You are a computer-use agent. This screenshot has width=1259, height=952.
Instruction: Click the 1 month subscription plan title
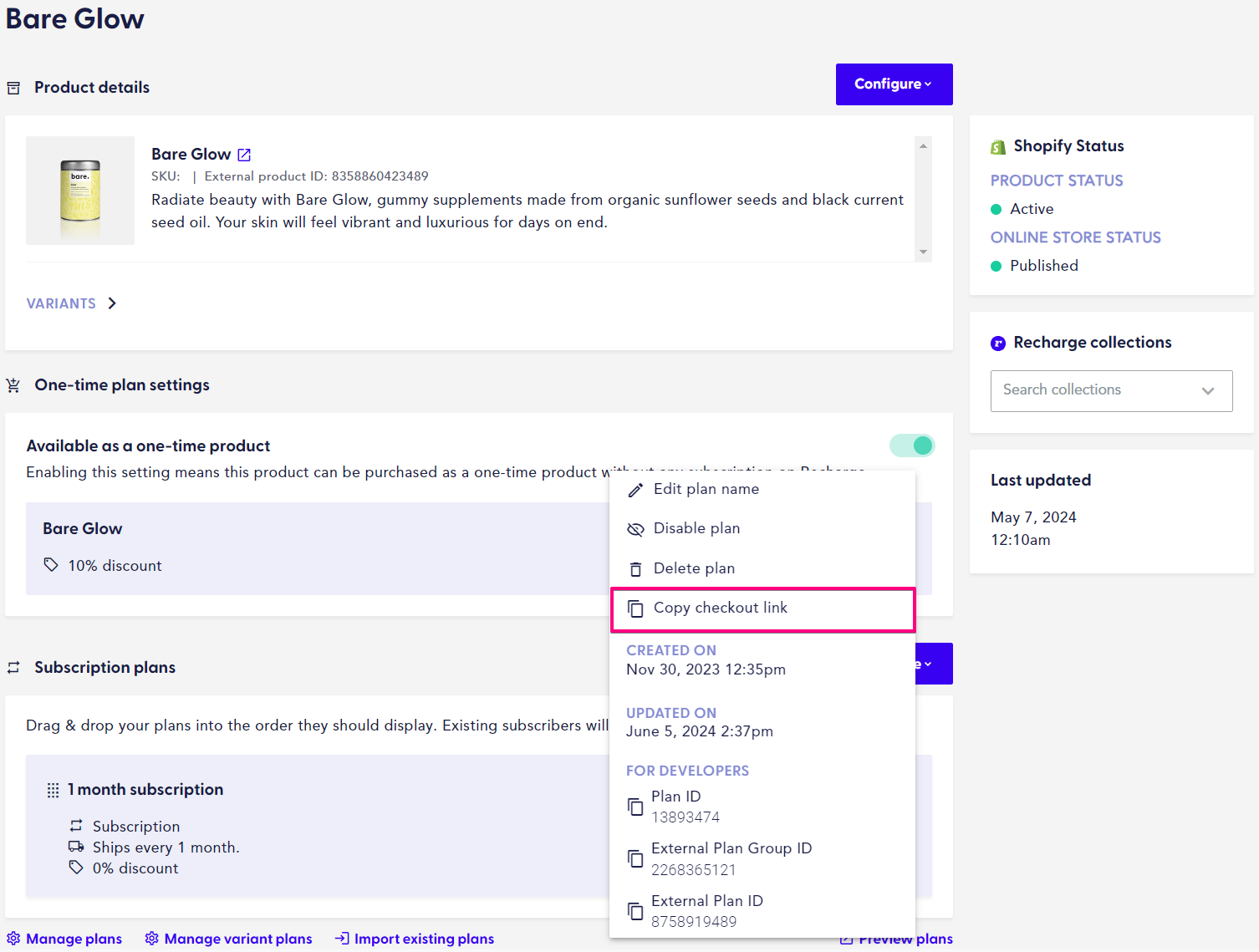pyautogui.click(x=145, y=790)
